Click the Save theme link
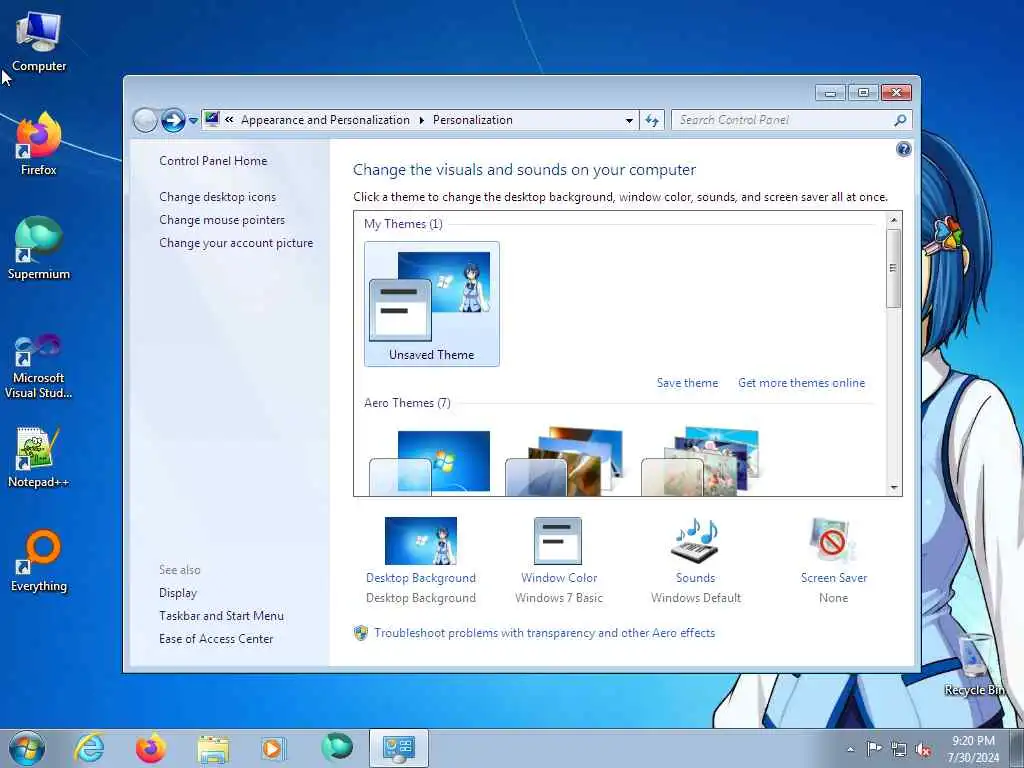Image resolution: width=1024 pixels, height=768 pixels. tap(687, 383)
